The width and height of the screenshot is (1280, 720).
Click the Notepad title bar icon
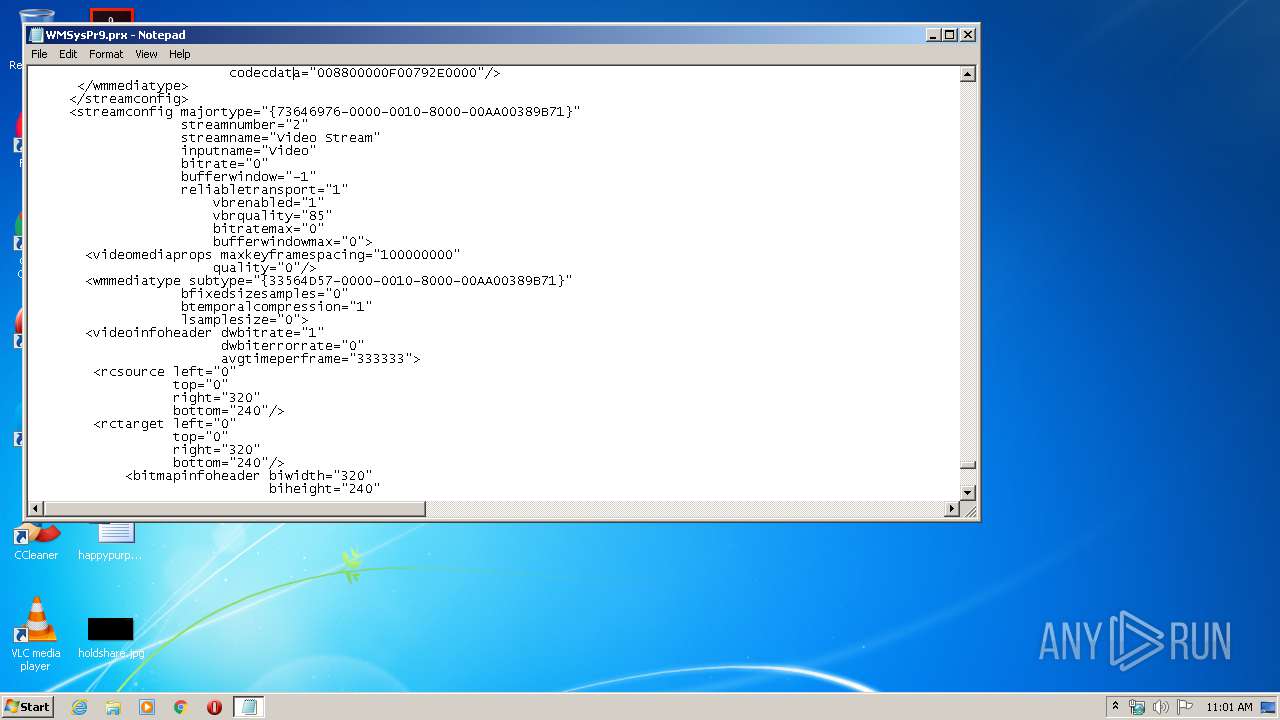point(36,35)
